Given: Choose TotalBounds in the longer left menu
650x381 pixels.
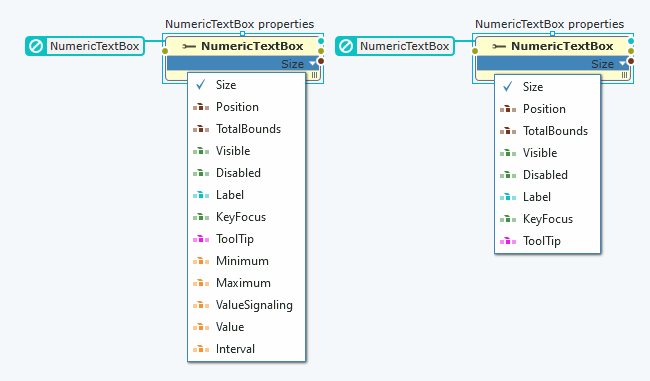Looking at the screenshot, I should (247, 129).
